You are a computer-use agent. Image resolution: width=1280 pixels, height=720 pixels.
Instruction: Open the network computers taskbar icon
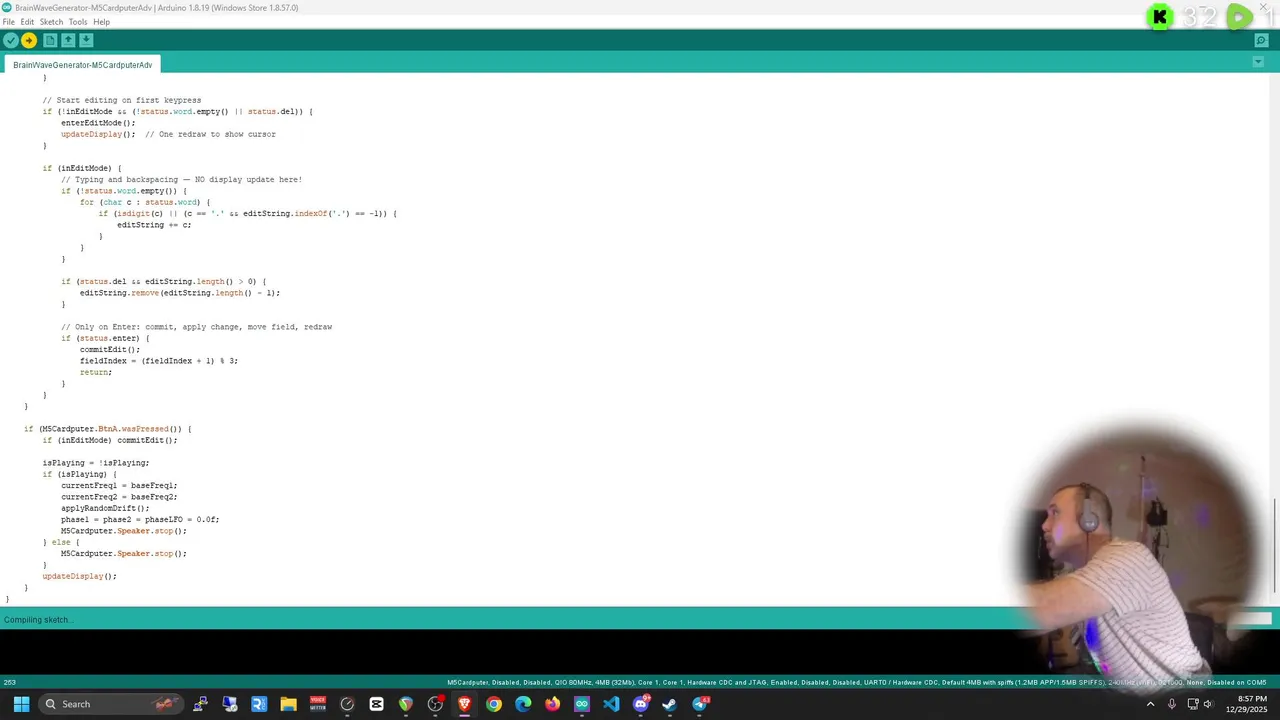(x=201, y=704)
